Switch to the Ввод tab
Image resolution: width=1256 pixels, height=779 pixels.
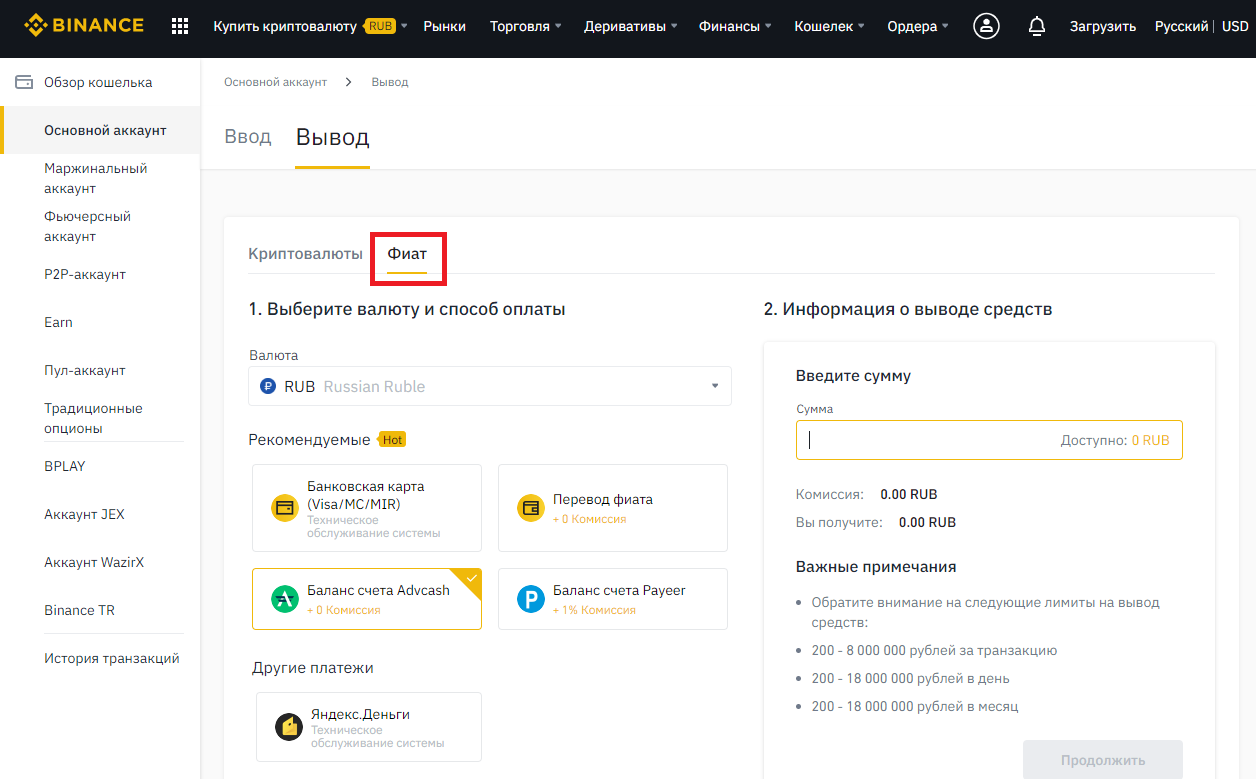pos(248,136)
